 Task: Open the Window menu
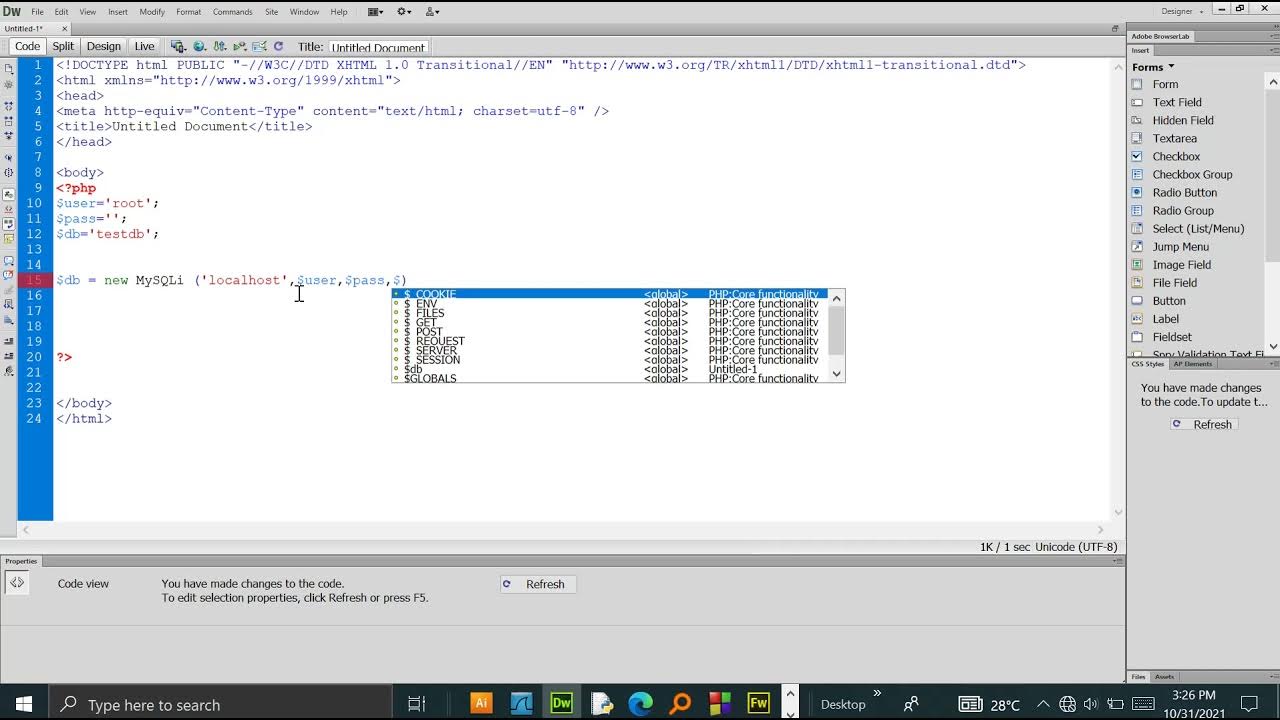304,12
